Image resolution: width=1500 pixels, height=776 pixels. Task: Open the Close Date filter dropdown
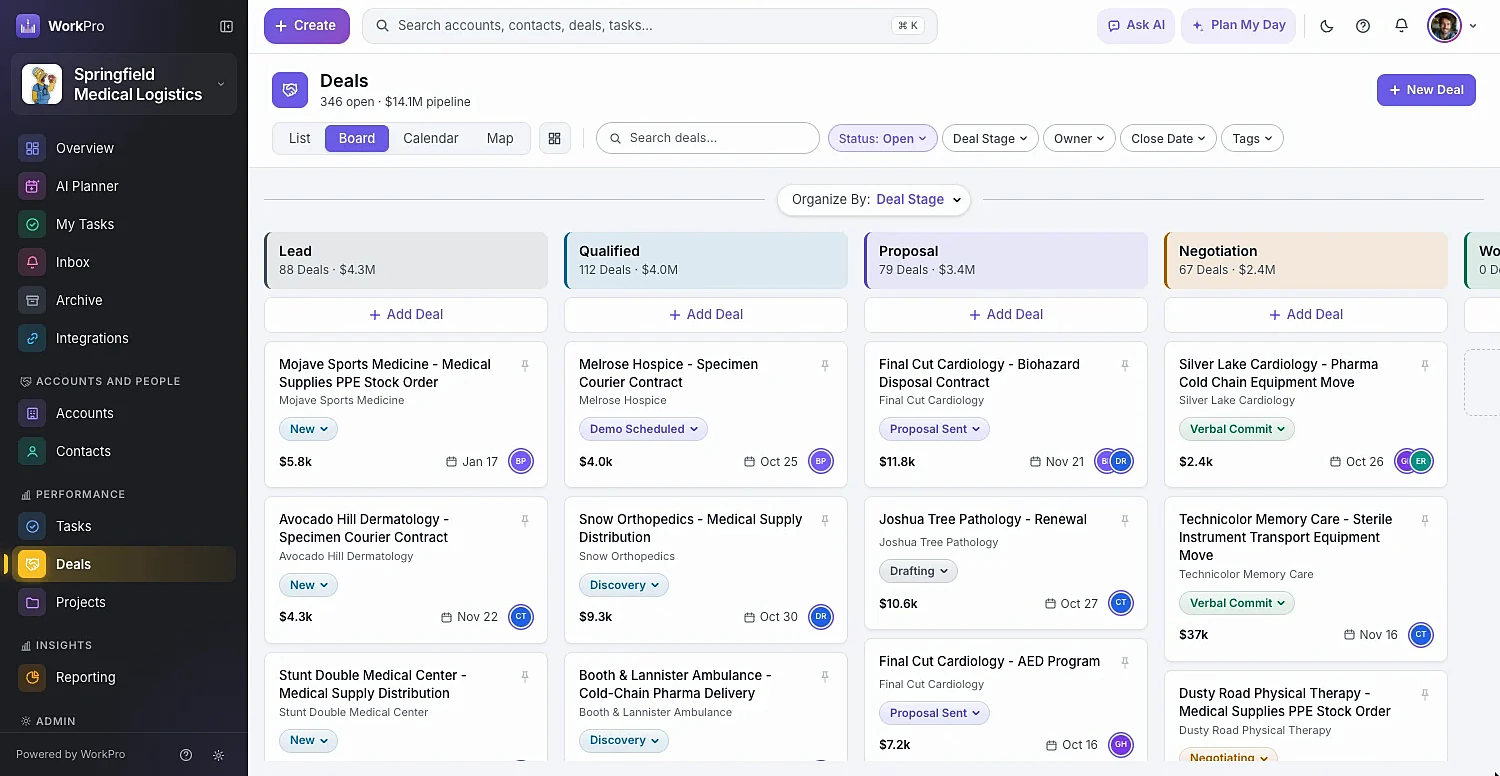click(1168, 138)
